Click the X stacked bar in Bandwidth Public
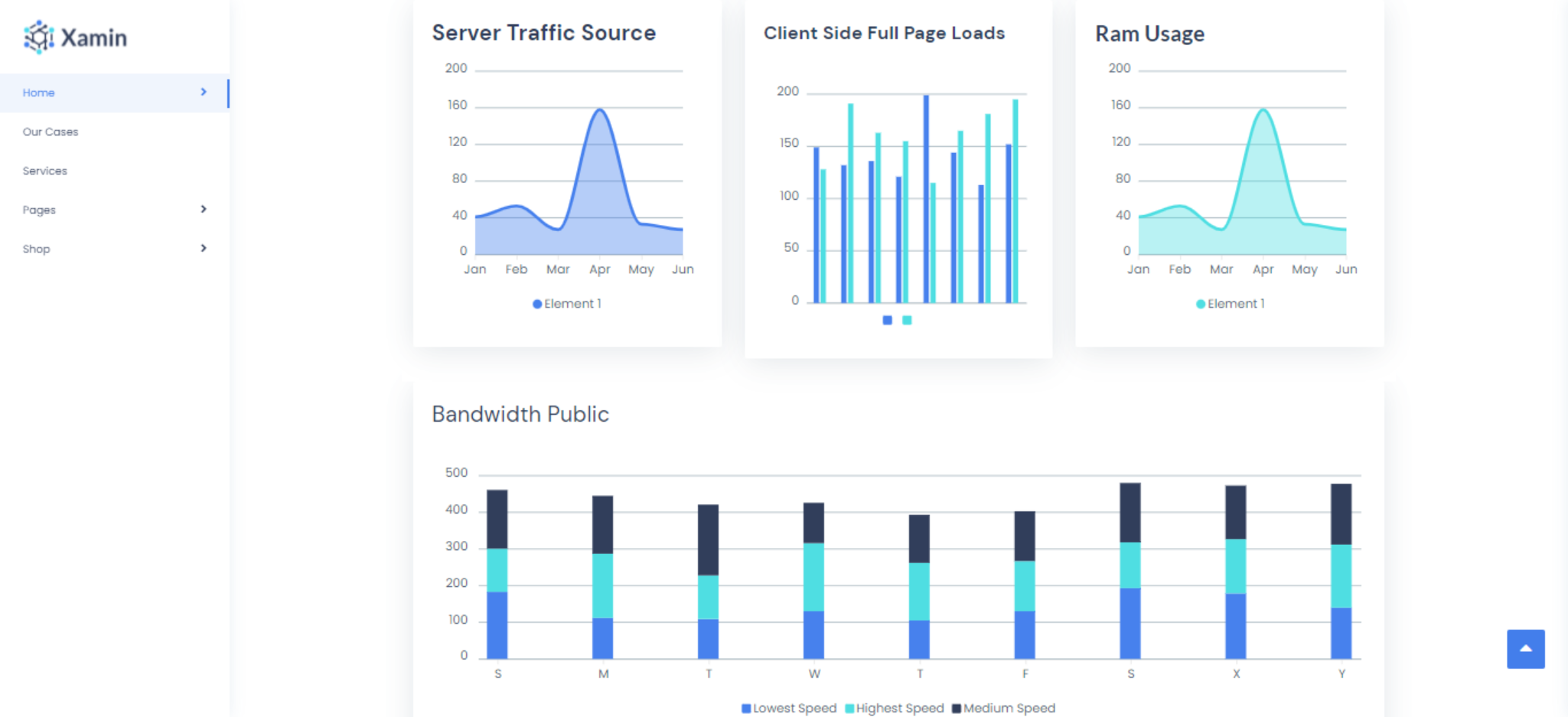The height and width of the screenshot is (717, 1568). (x=1235, y=572)
